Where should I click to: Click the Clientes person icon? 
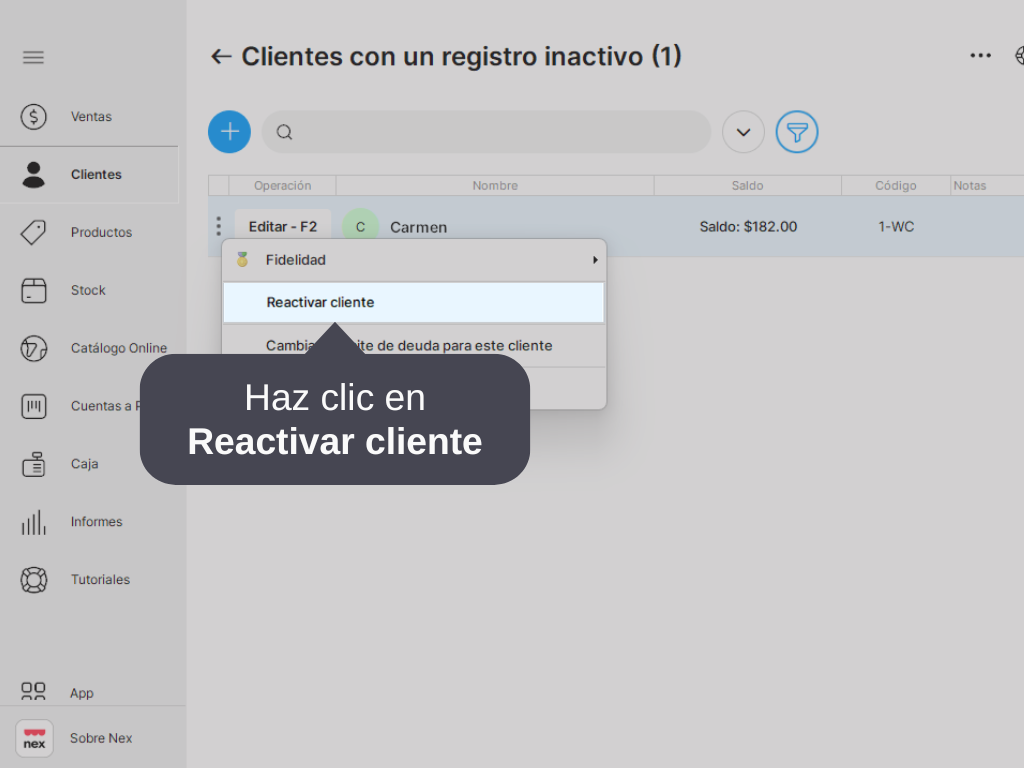33,174
